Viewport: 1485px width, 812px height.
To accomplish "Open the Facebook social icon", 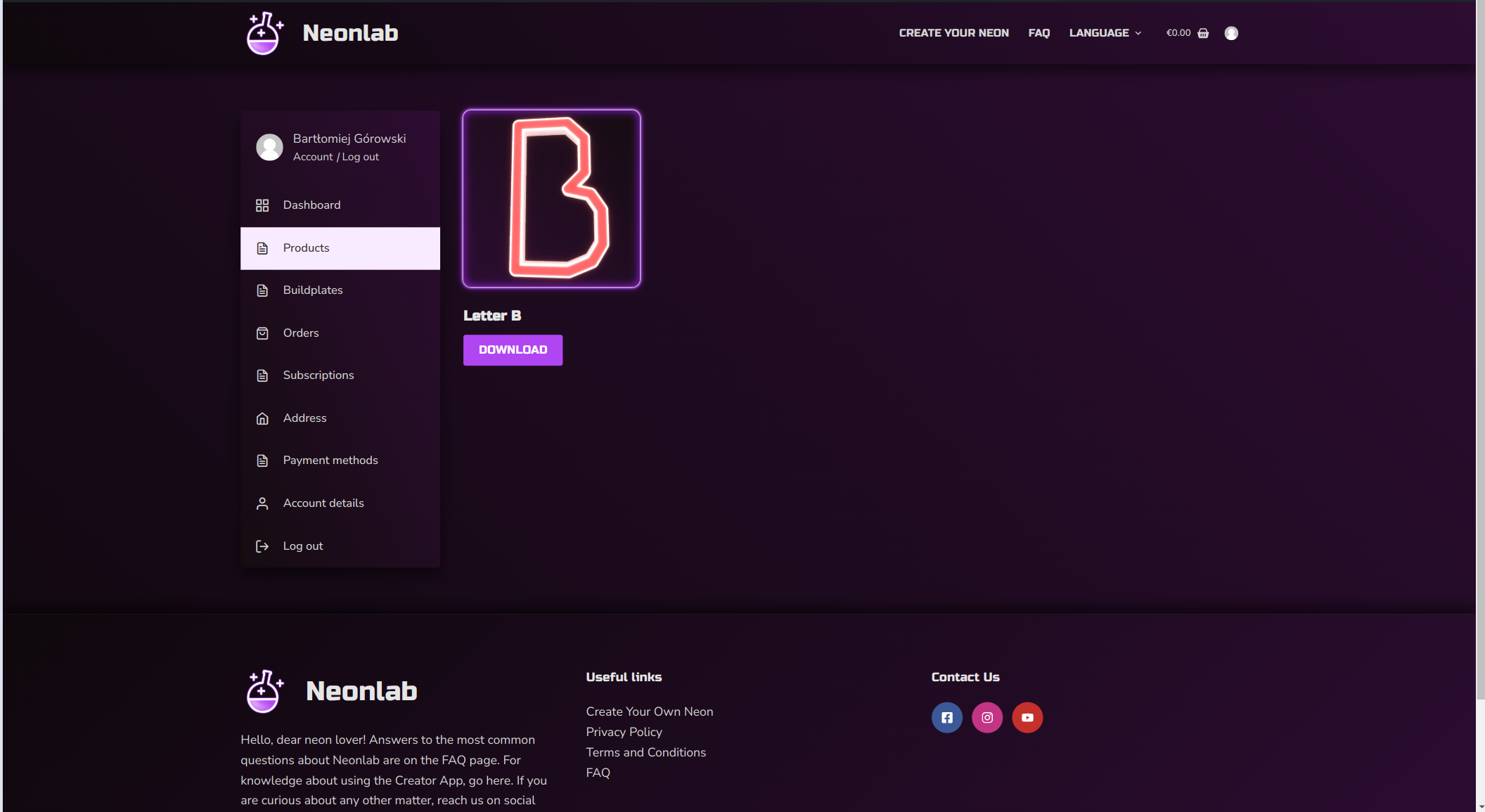I will (x=946, y=717).
